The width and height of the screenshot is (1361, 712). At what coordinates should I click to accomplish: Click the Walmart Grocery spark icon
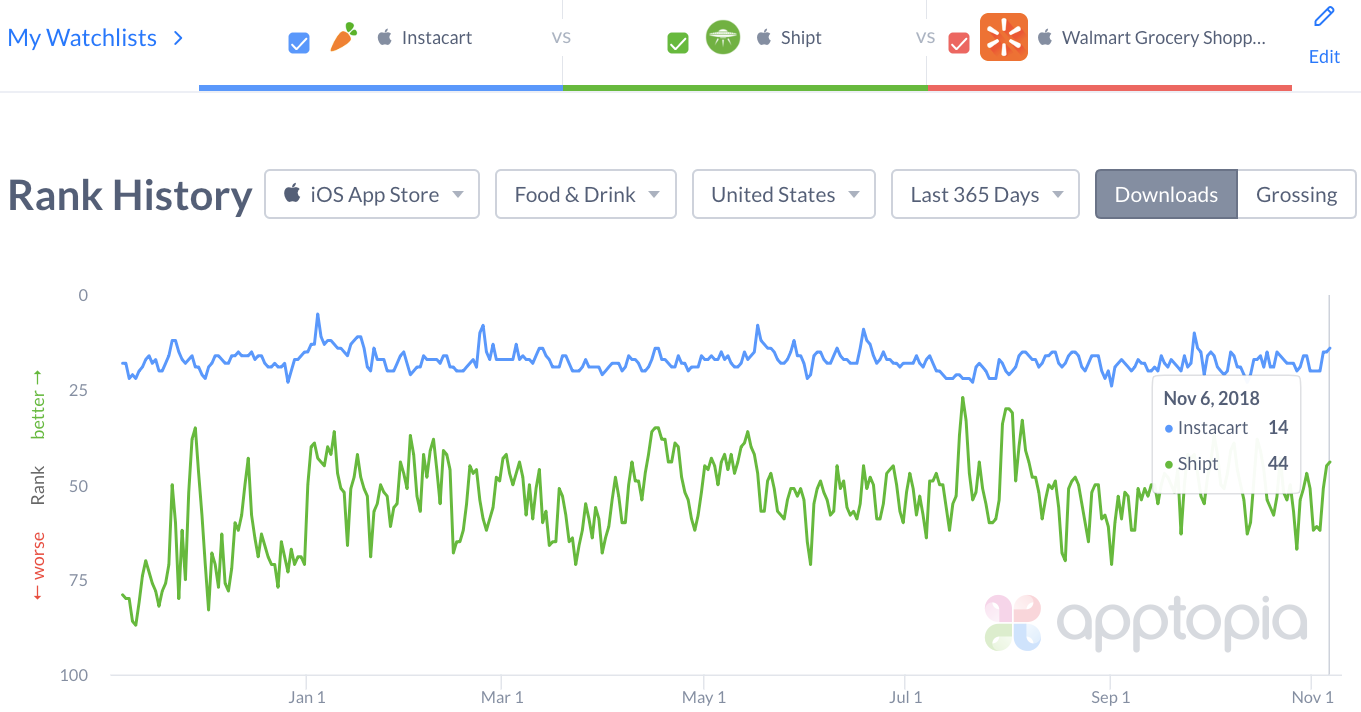point(1003,38)
